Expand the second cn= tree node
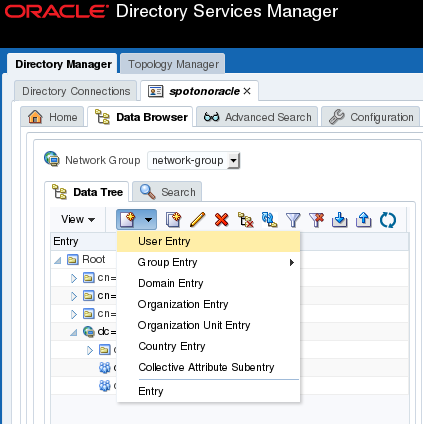The image size is (423, 424). coord(74,296)
